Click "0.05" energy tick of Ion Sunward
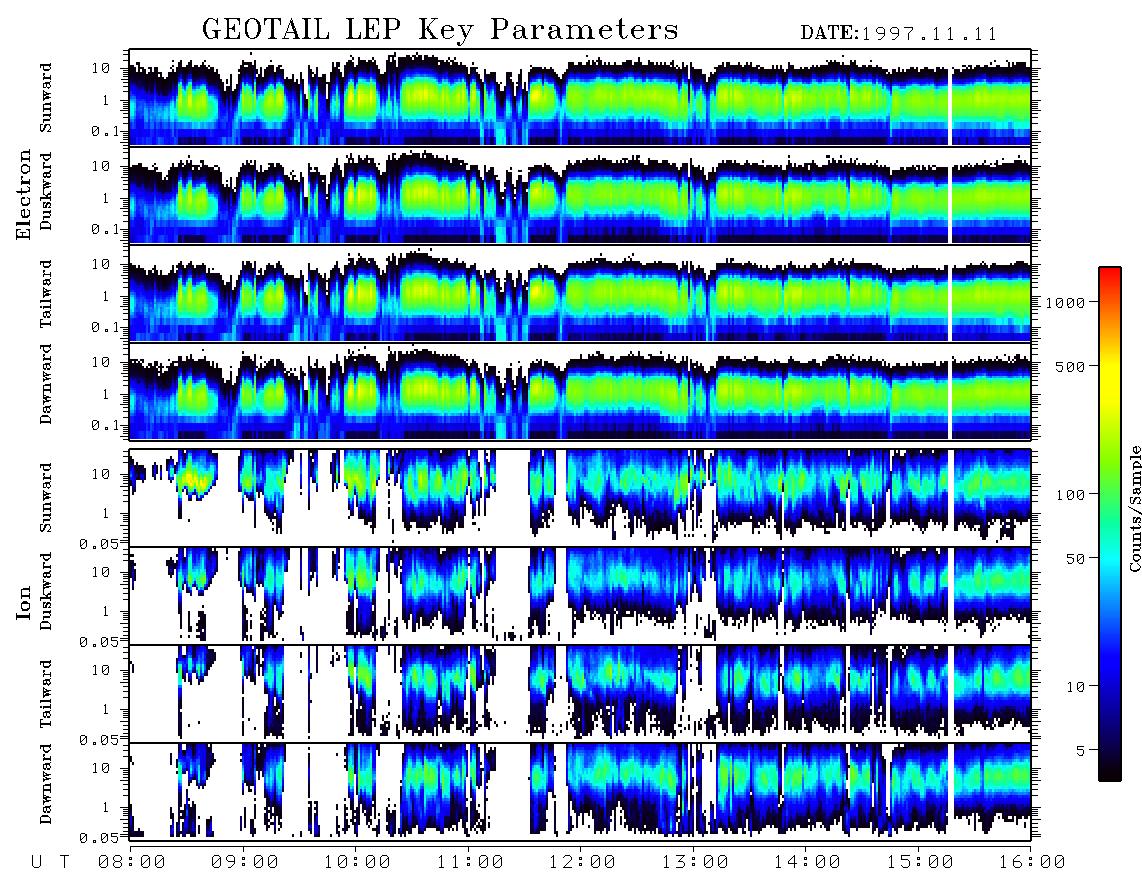This screenshot has height=880, width=1142. 99,543
